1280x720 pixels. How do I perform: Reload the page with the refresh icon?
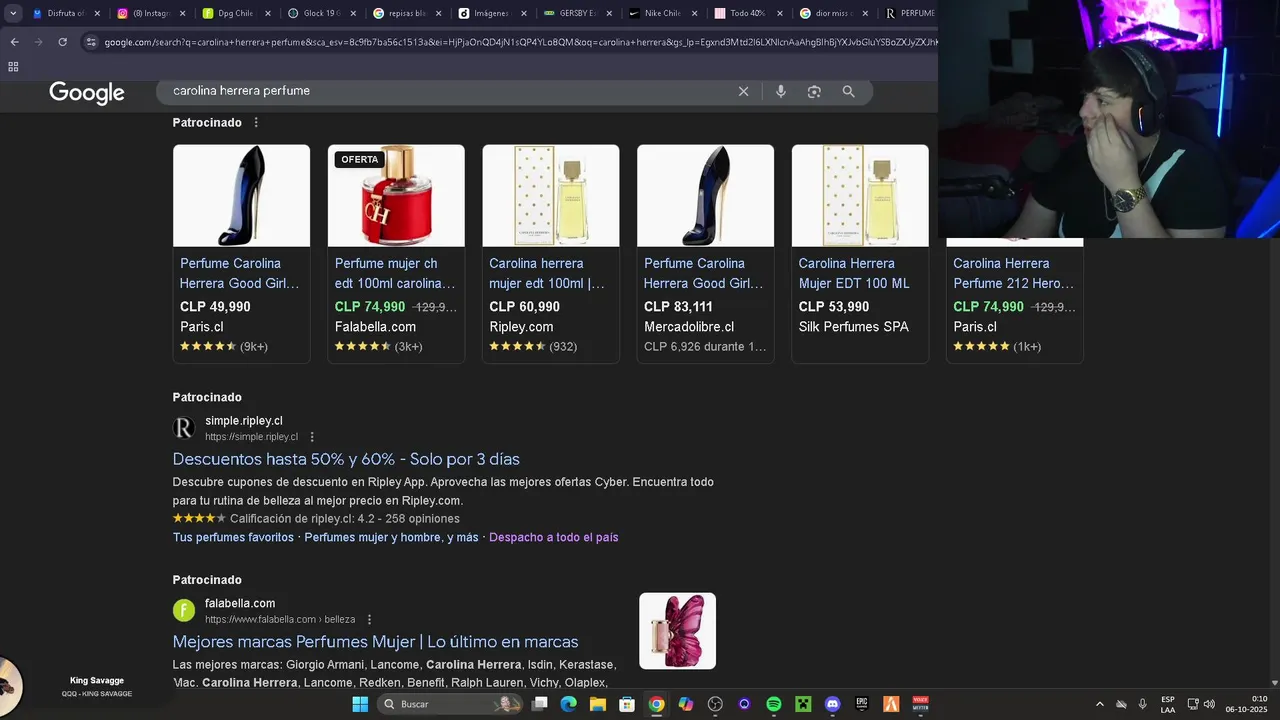62,42
